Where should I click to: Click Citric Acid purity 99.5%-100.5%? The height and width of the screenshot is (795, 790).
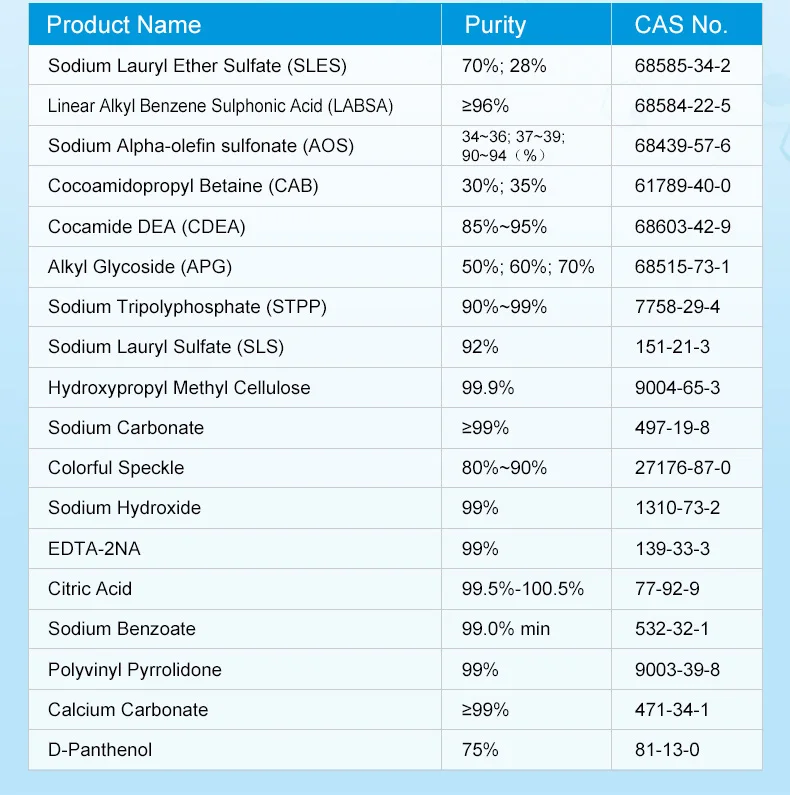[x=522, y=589]
